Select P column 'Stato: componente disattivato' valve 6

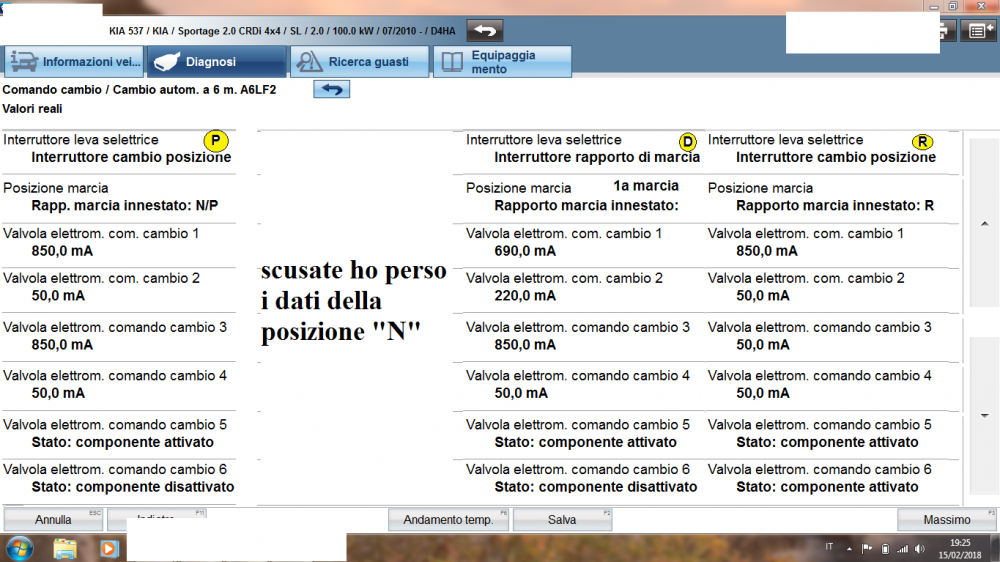pyautogui.click(x=133, y=487)
